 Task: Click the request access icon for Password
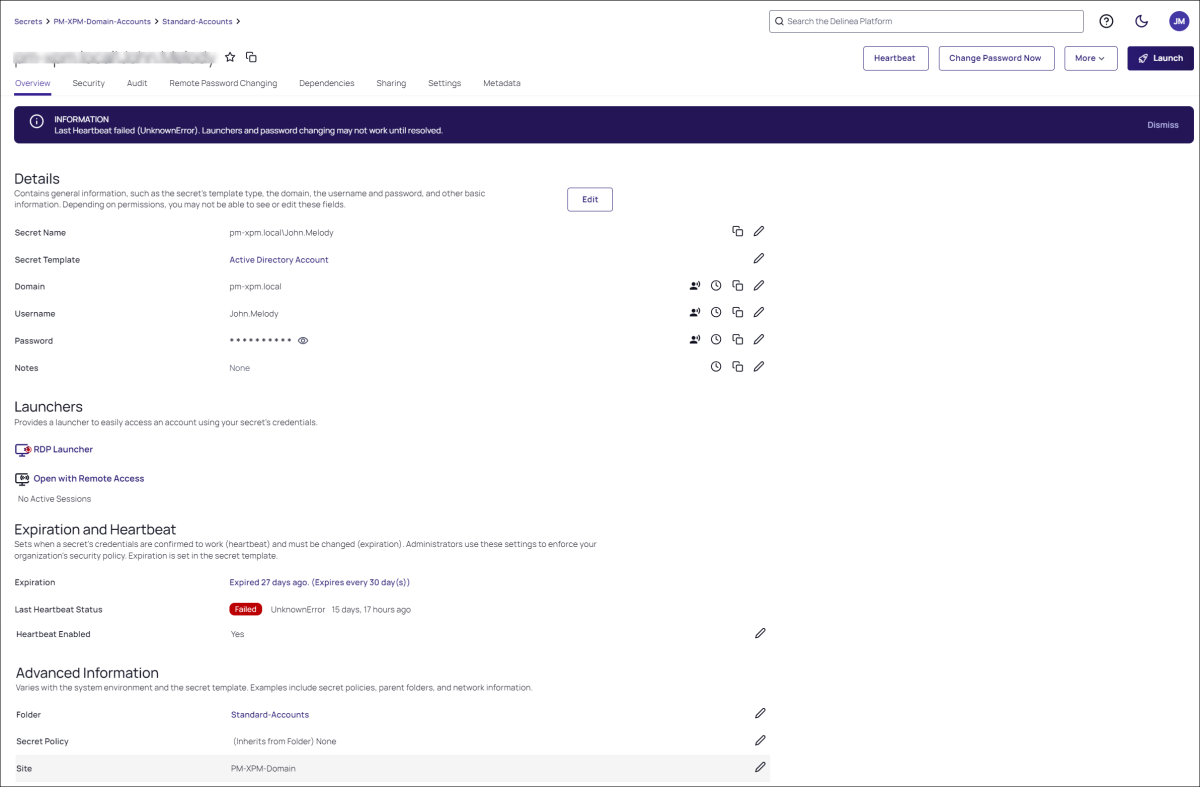(695, 340)
